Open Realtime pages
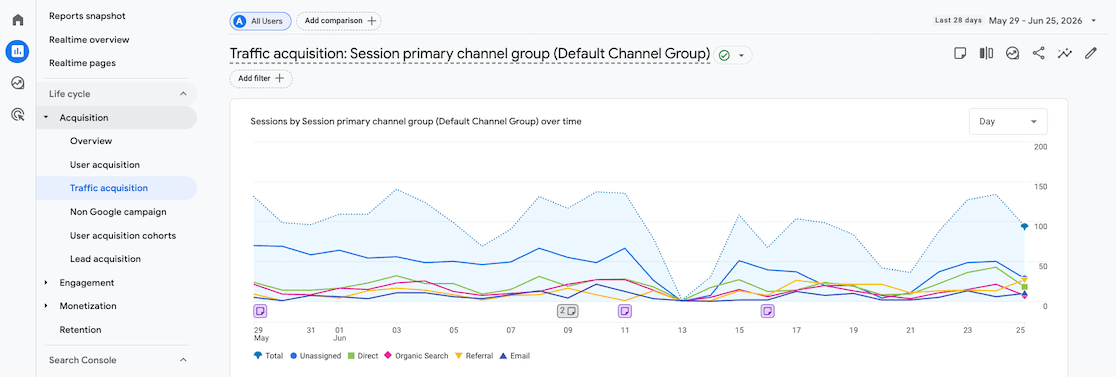The image size is (1116, 377). click(x=82, y=63)
